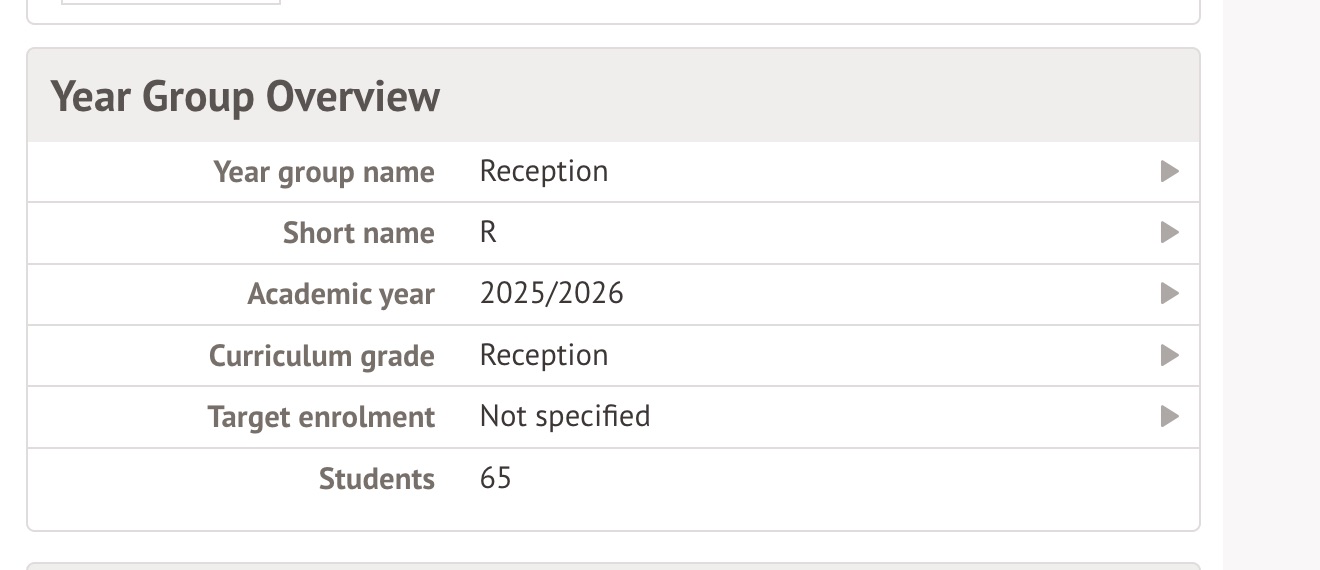Set the 'Not specified' target enrolment value
Screen dimensions: 1320x570
[x=565, y=417]
